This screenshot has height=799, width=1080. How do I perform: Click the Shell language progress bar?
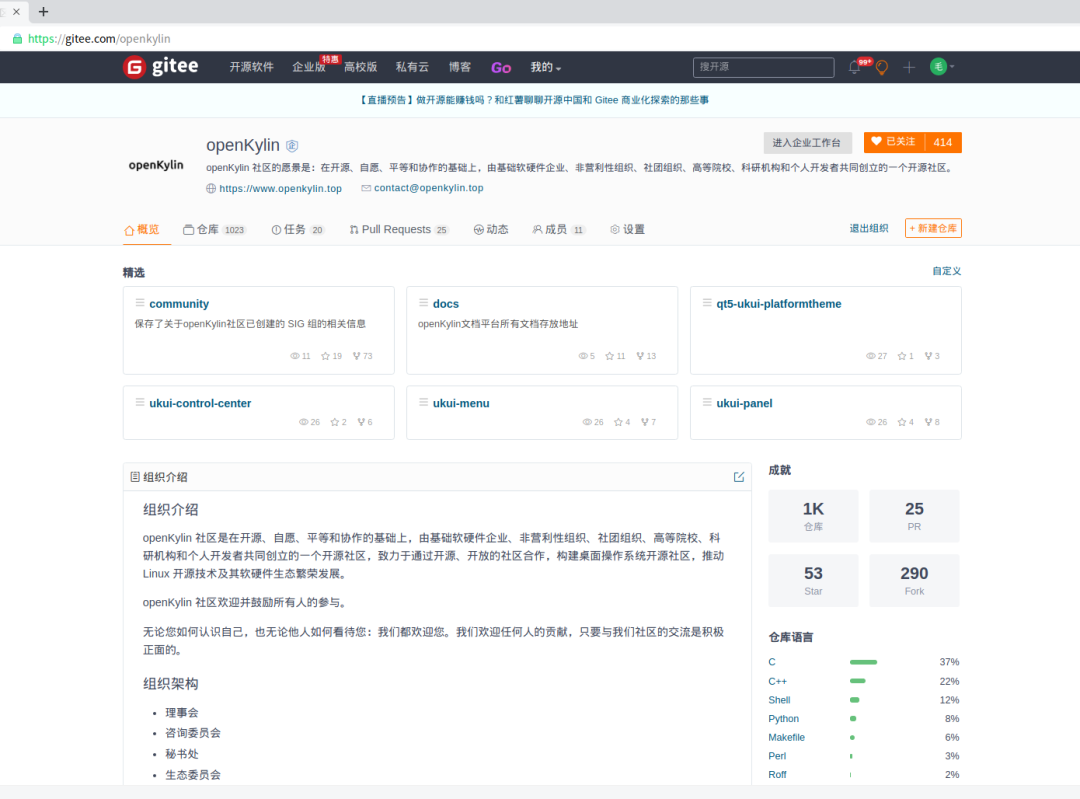[854, 700]
